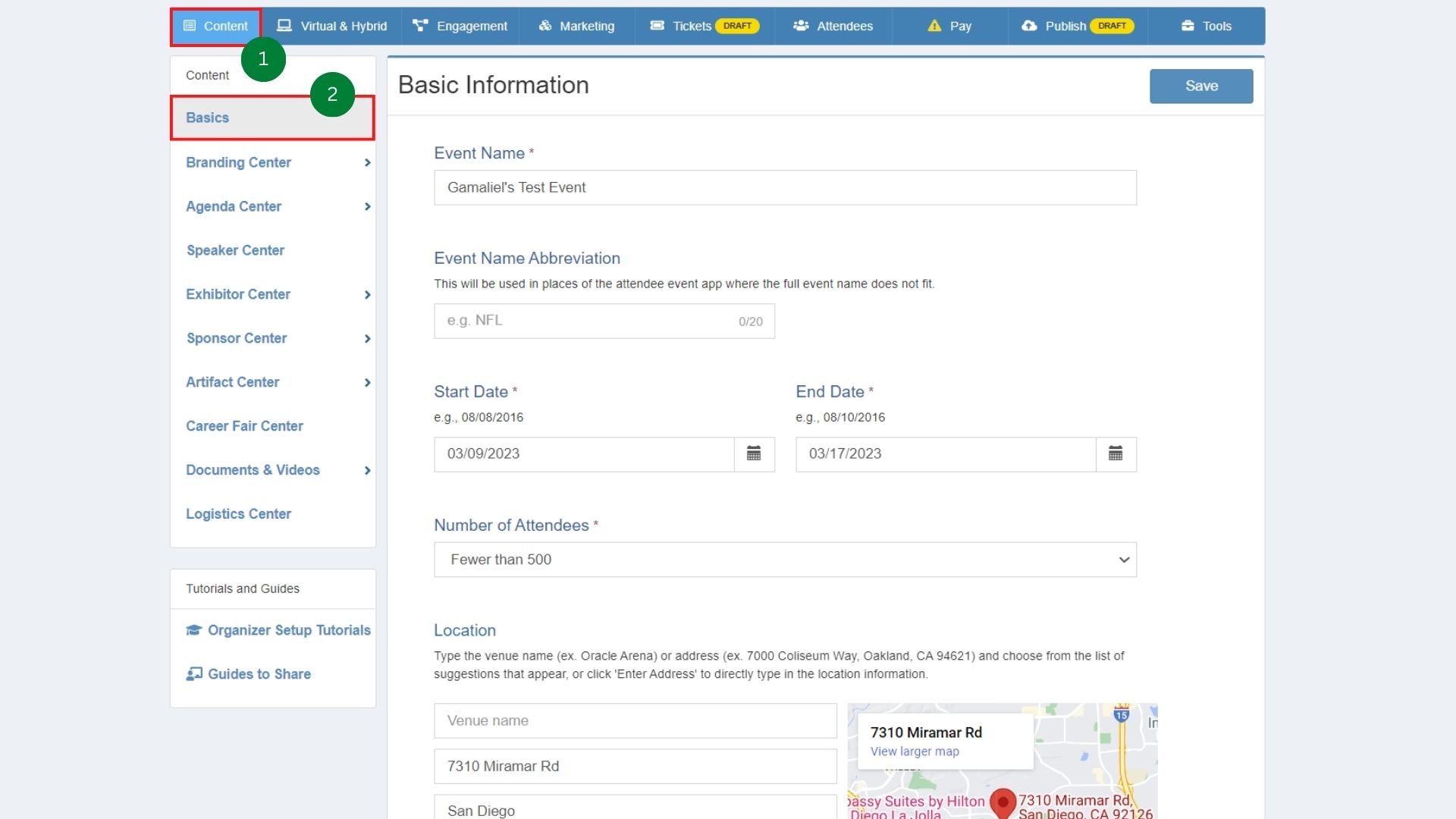
Task: Click the Publish cloud upload icon
Action: pos(1029,26)
